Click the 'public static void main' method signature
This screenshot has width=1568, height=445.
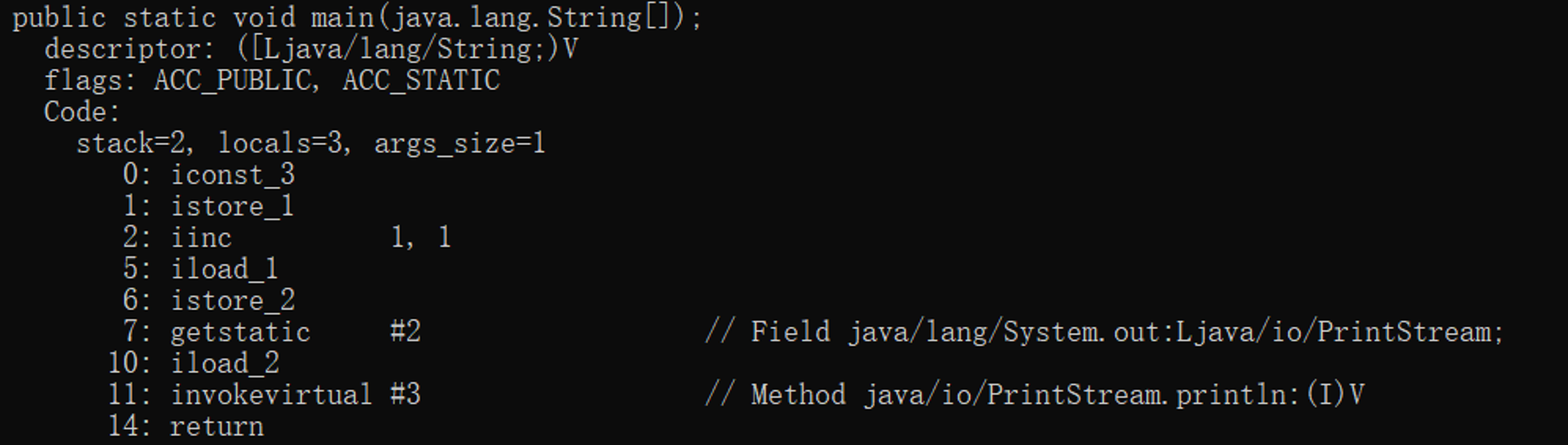358,17
